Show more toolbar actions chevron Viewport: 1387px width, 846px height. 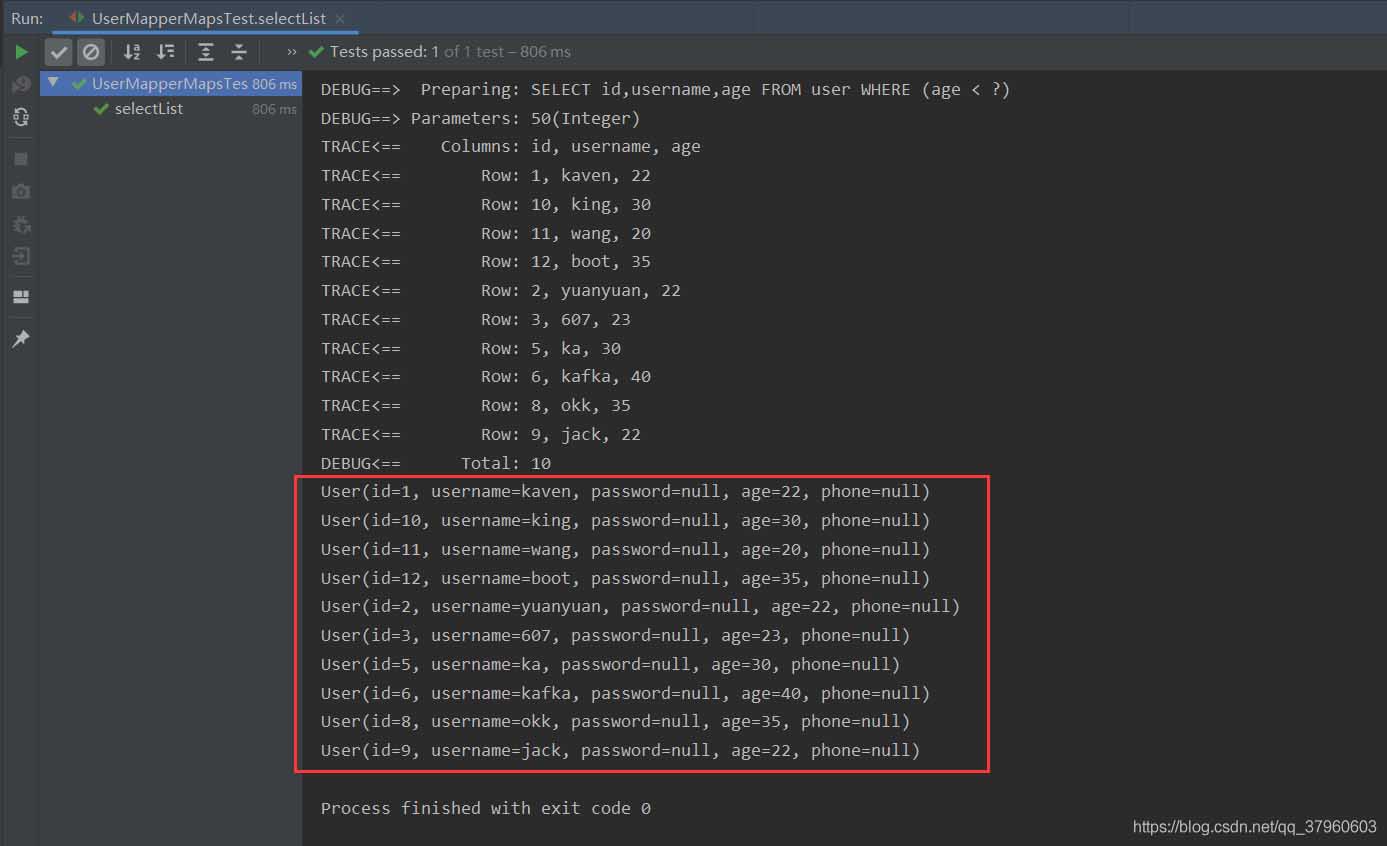pos(292,52)
